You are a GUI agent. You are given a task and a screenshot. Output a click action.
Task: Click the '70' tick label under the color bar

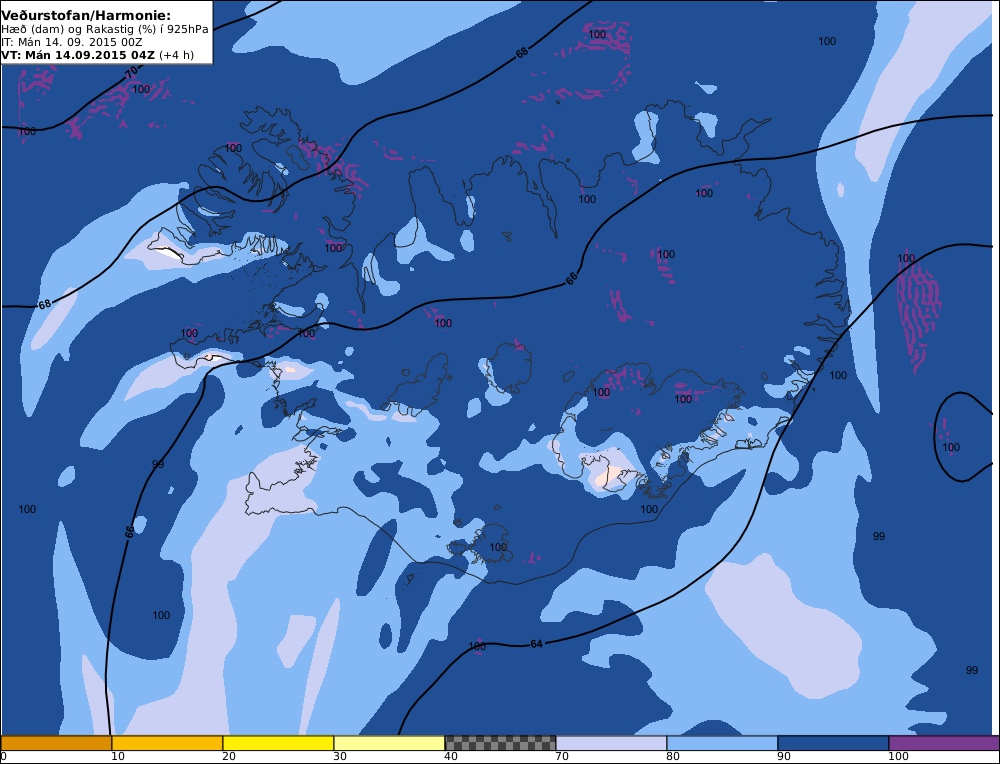pos(562,757)
